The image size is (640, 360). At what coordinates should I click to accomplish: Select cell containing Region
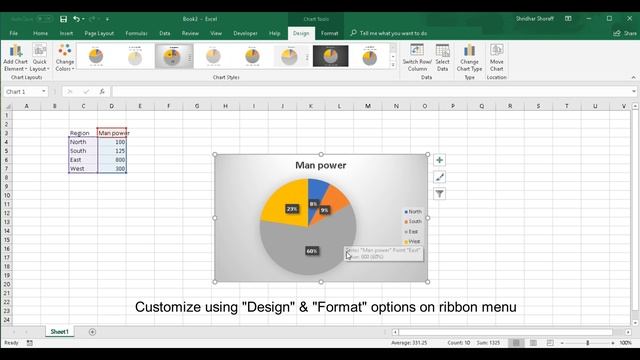pos(83,133)
